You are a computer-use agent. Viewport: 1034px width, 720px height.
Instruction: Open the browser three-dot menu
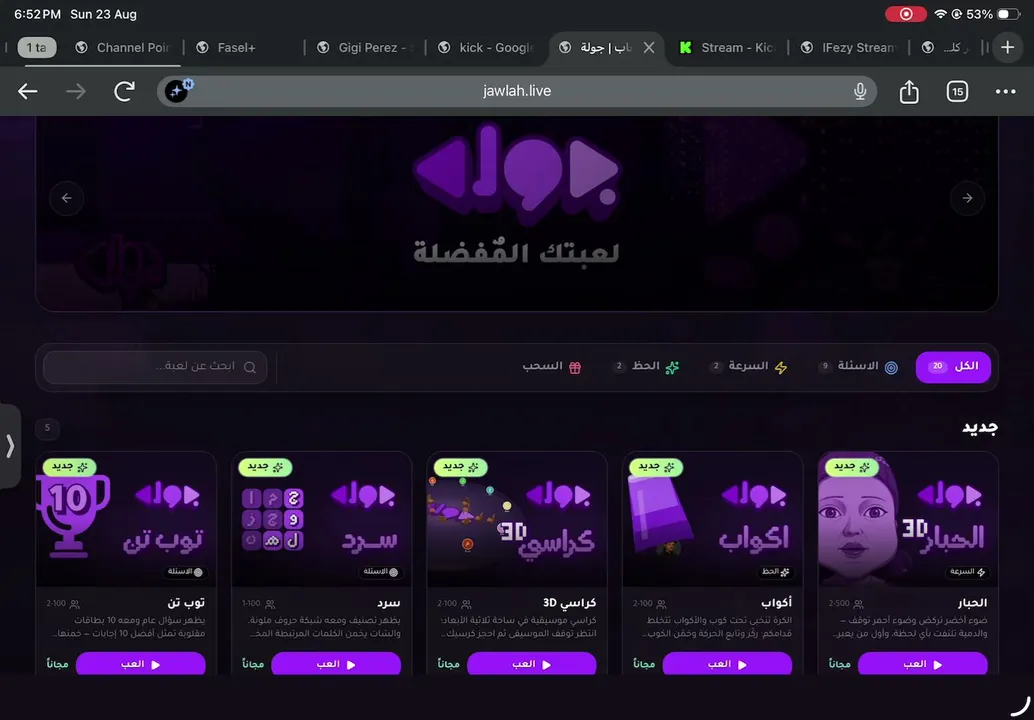[x=1005, y=91]
